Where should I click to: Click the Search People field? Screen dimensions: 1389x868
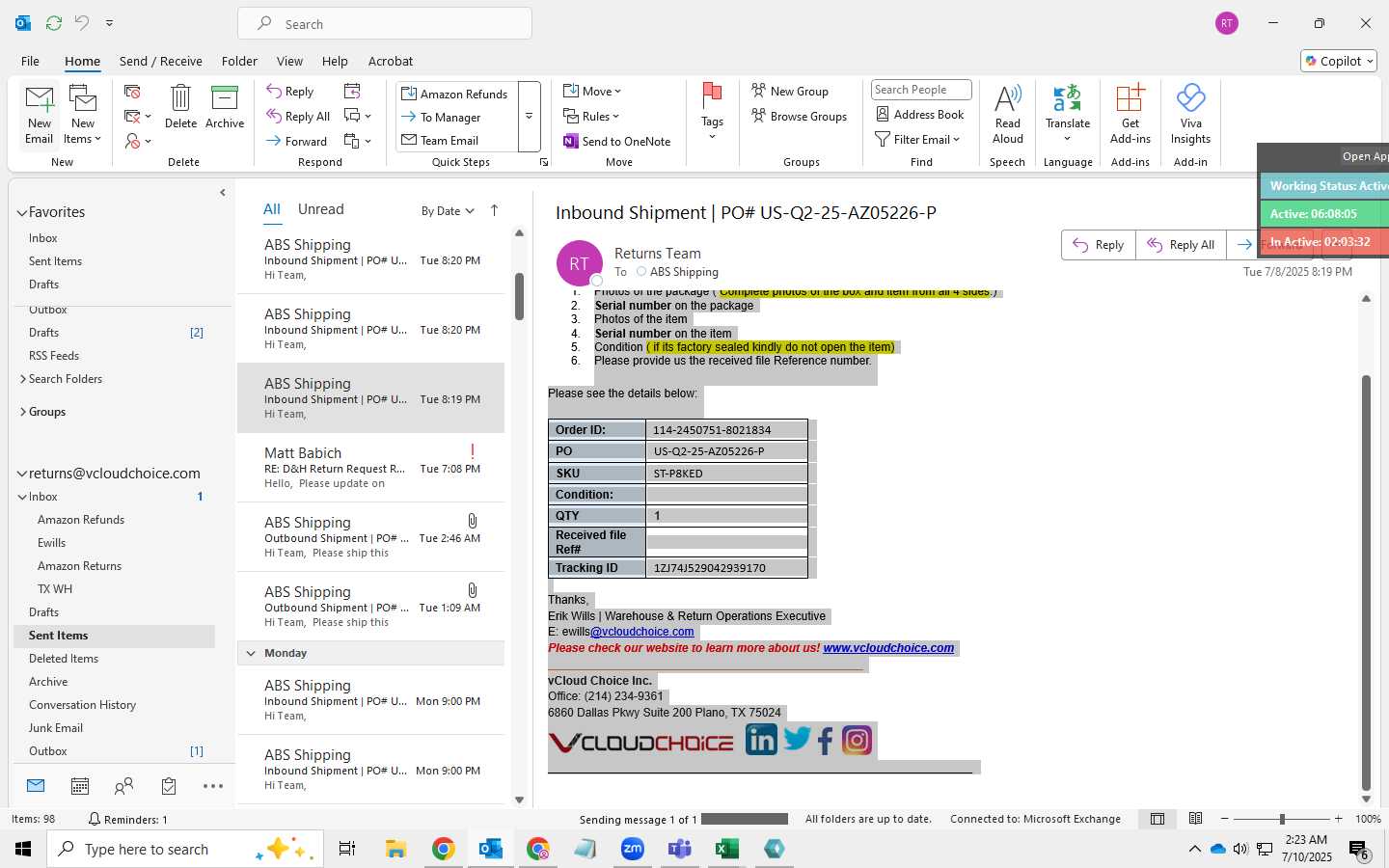[x=921, y=90]
